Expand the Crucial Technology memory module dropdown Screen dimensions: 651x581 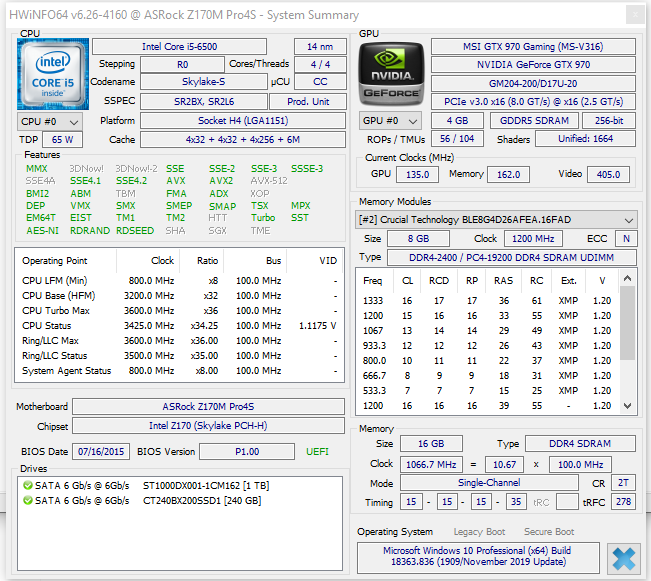pyautogui.click(x=628, y=220)
